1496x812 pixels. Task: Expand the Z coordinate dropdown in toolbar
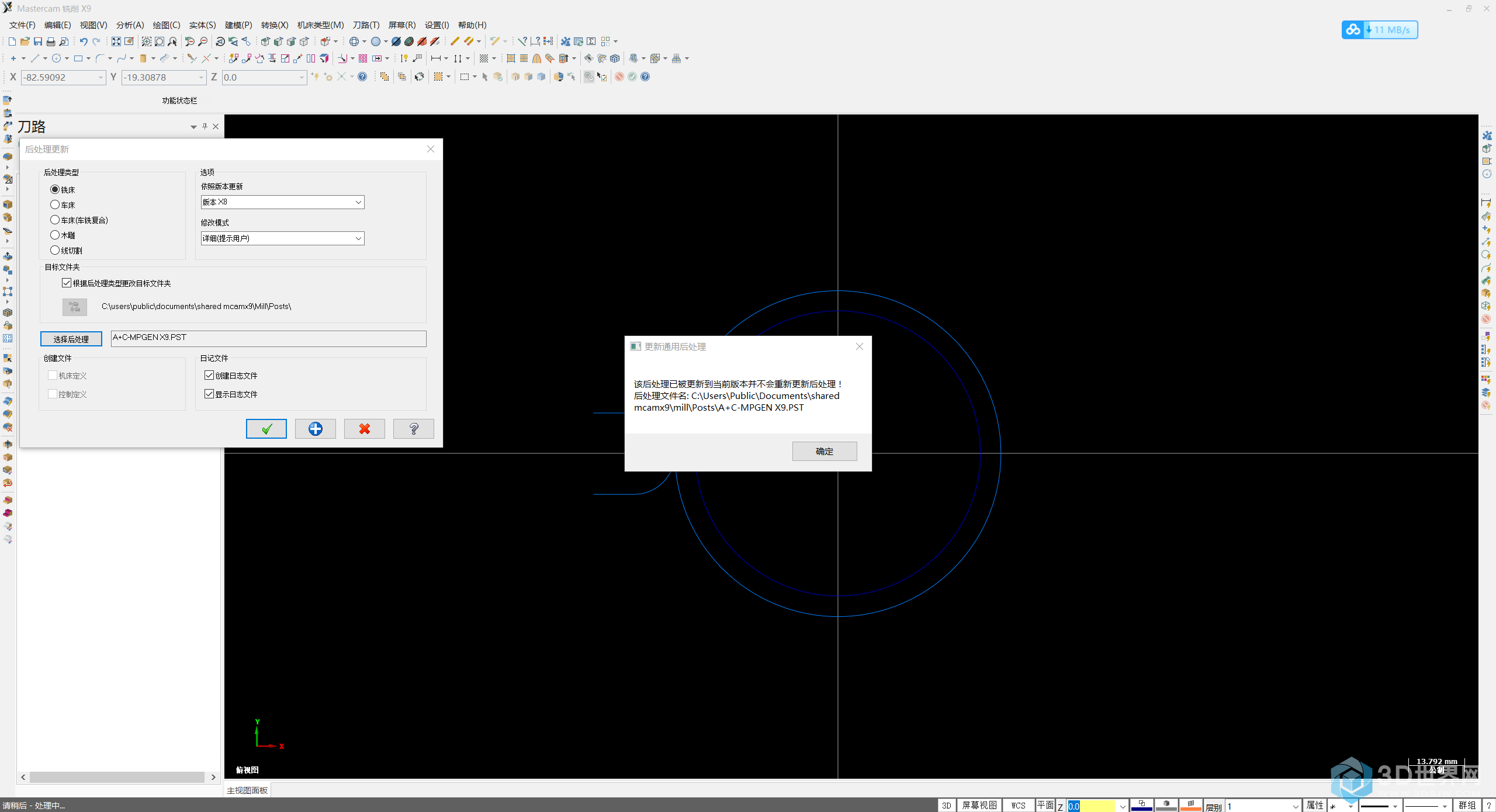302,77
